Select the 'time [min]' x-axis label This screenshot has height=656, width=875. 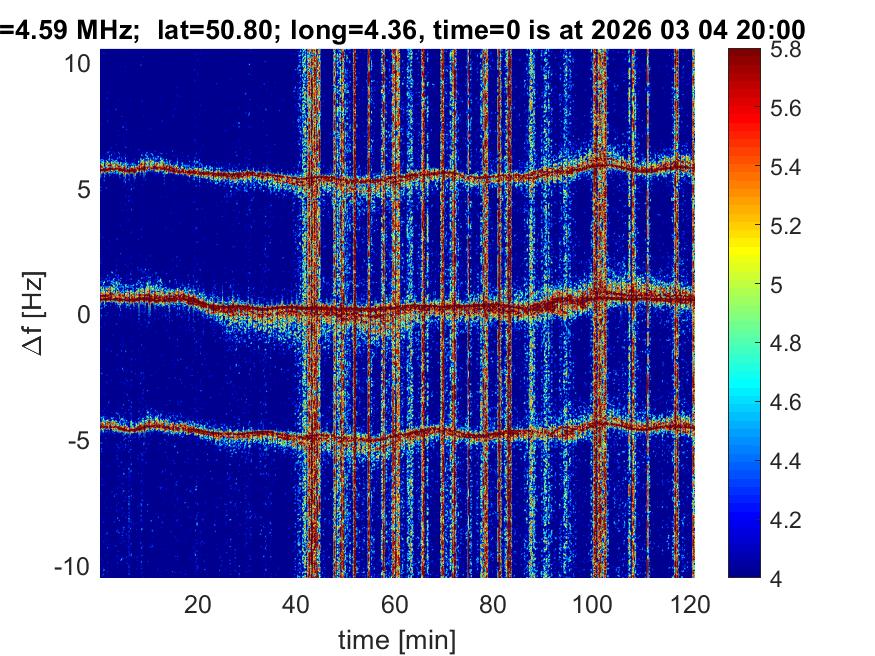point(397,637)
